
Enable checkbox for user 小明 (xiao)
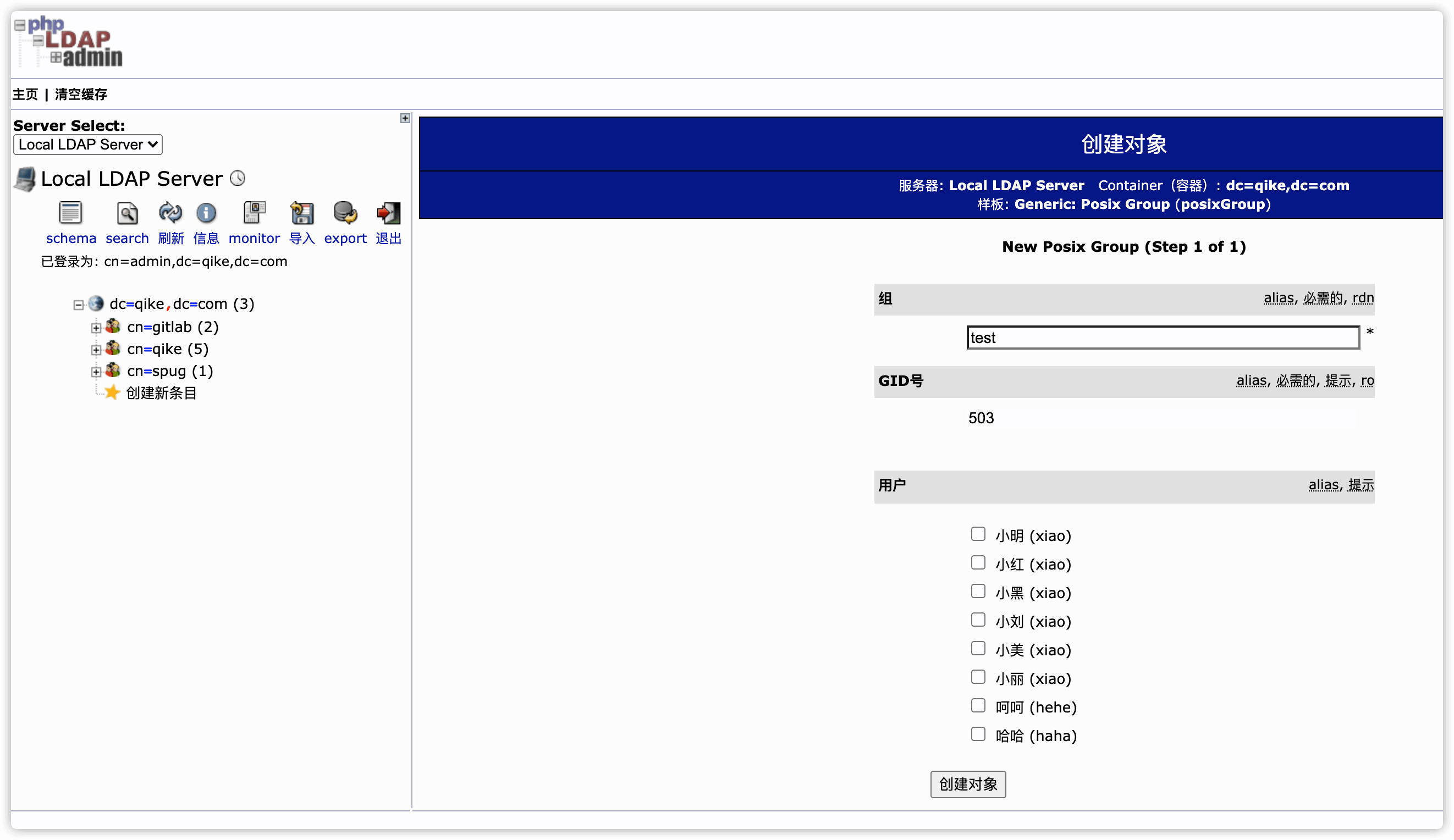point(978,534)
